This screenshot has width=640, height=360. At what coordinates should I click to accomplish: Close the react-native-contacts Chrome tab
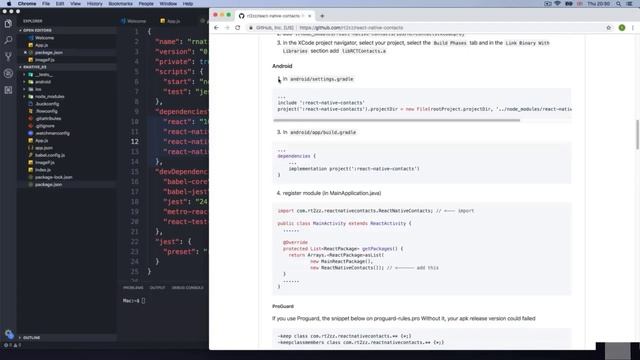[x=309, y=16]
